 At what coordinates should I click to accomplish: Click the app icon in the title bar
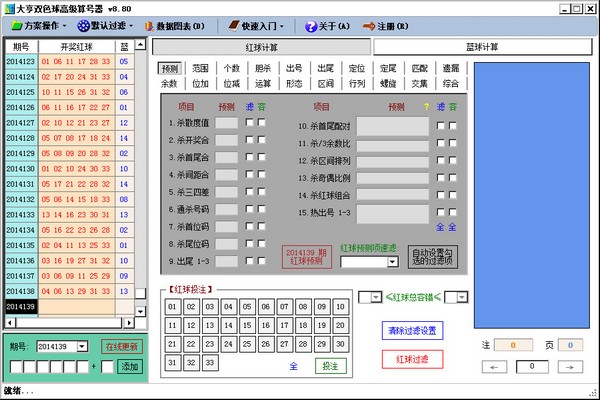pos(10,8)
